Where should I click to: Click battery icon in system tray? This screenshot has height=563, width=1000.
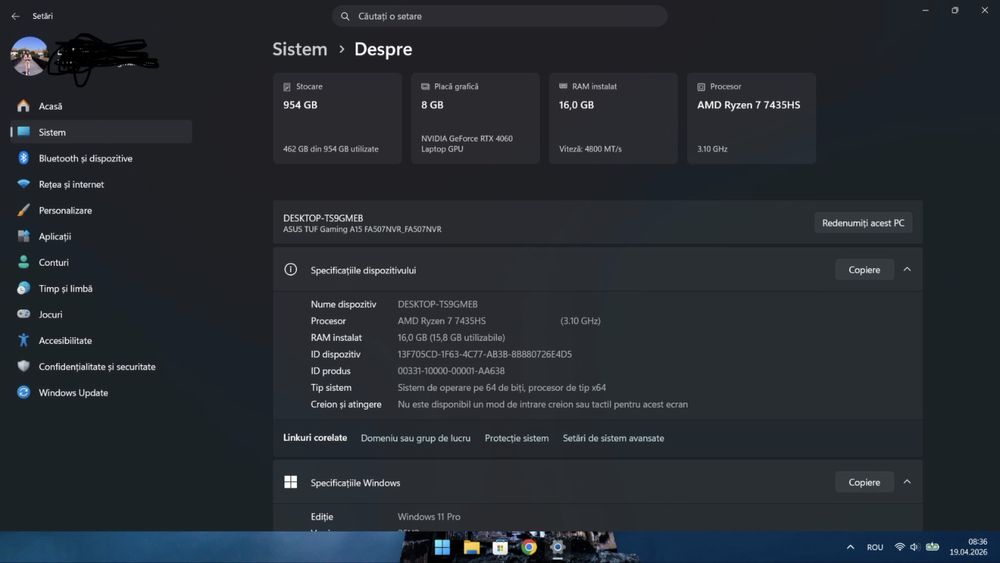(932, 547)
